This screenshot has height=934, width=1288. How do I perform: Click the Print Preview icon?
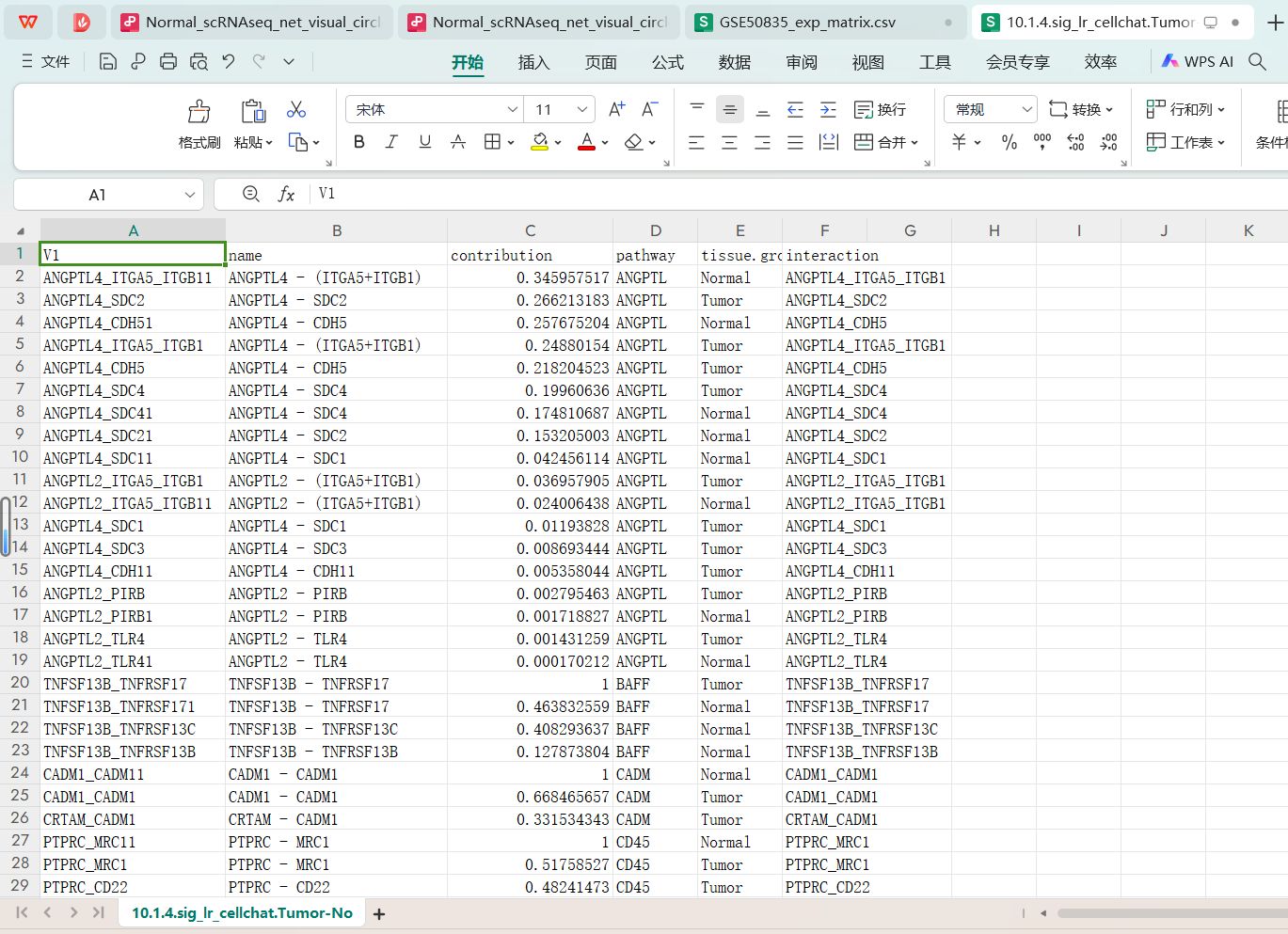click(199, 62)
